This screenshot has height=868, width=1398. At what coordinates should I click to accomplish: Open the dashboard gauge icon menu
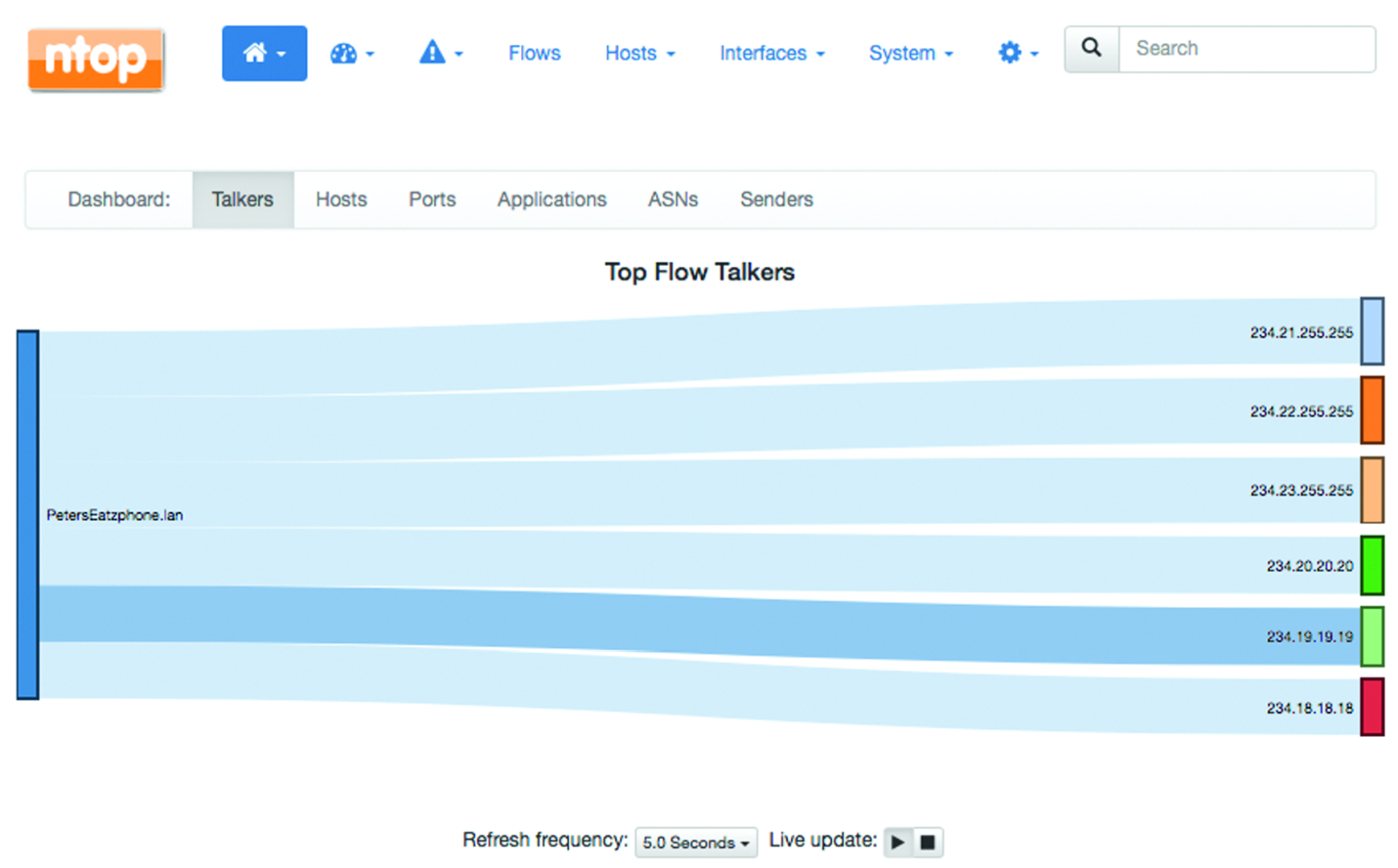click(x=351, y=54)
